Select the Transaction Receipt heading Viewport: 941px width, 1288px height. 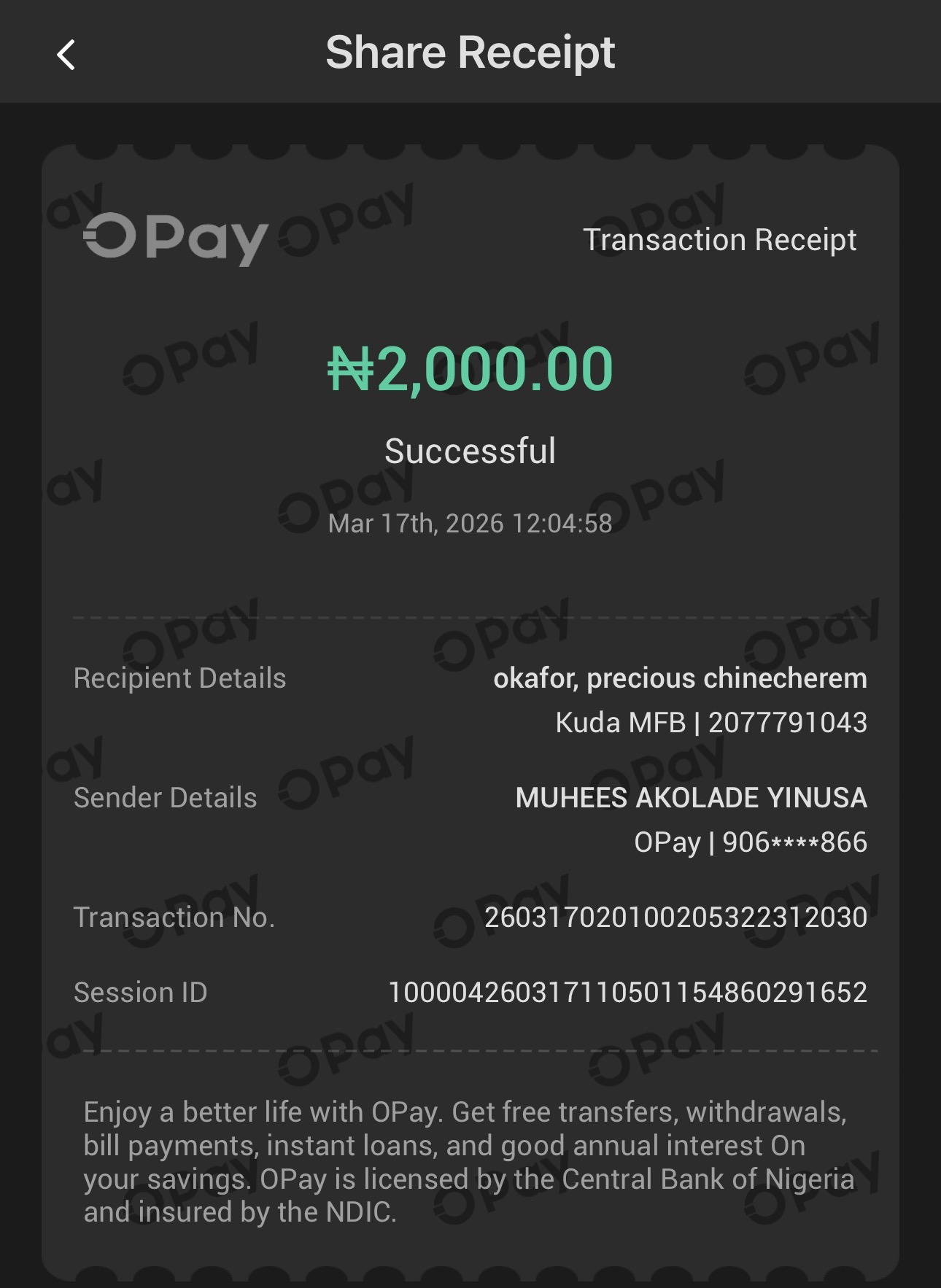coord(719,240)
